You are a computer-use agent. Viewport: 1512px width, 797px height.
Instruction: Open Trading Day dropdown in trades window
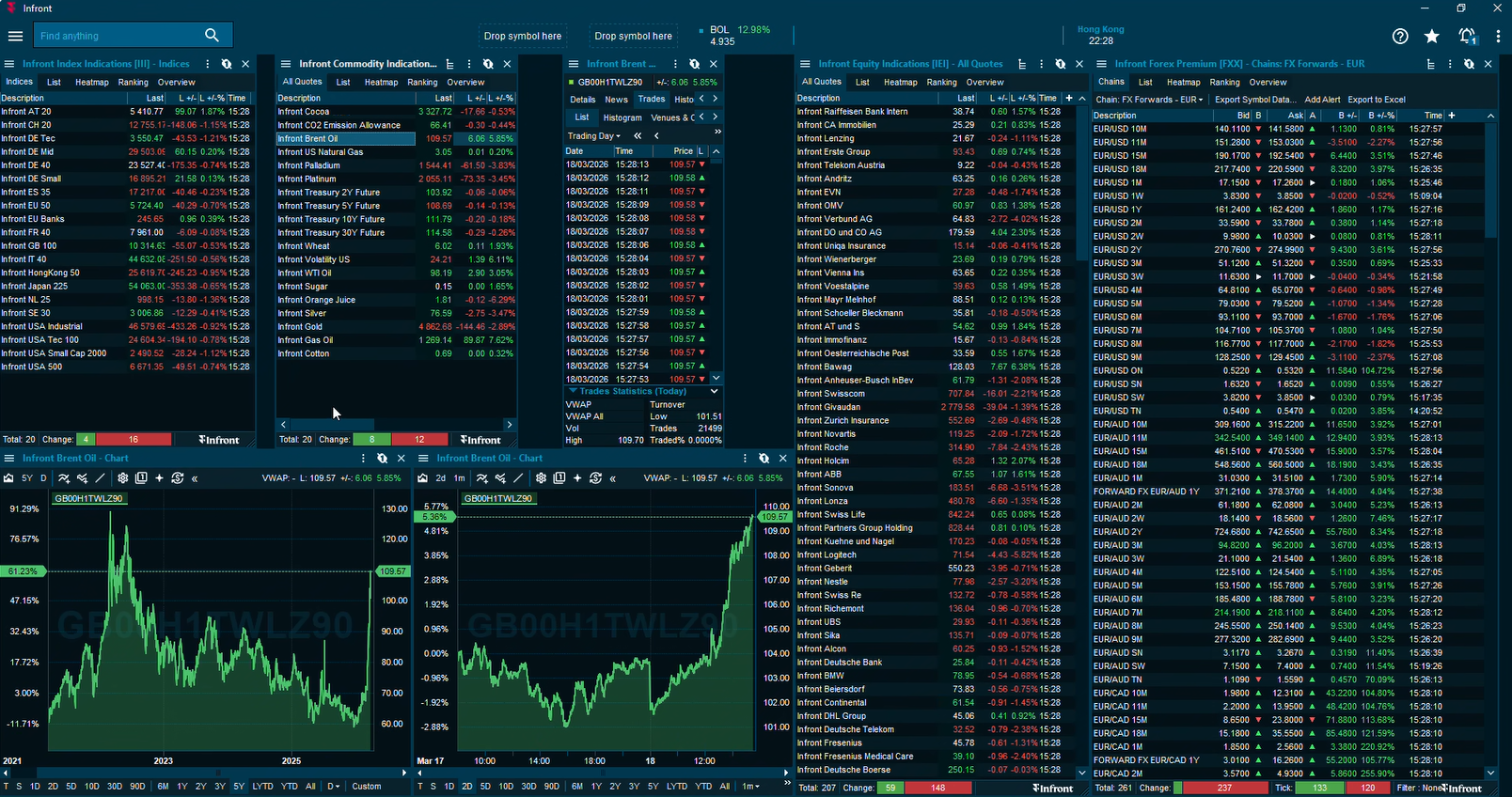[593, 136]
